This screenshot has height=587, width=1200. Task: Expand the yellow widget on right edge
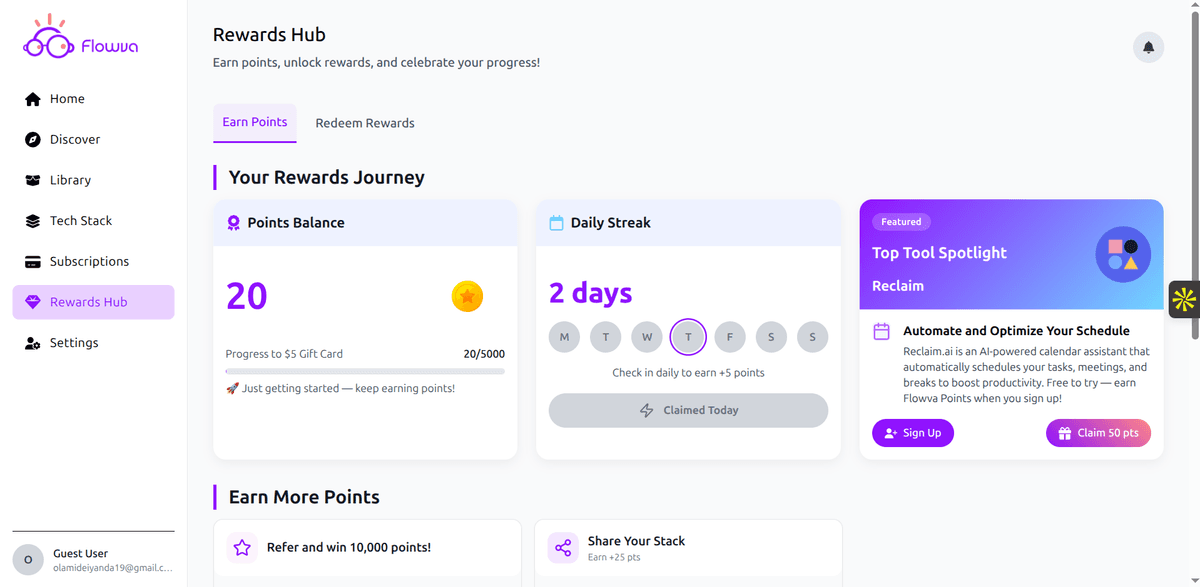point(1185,299)
